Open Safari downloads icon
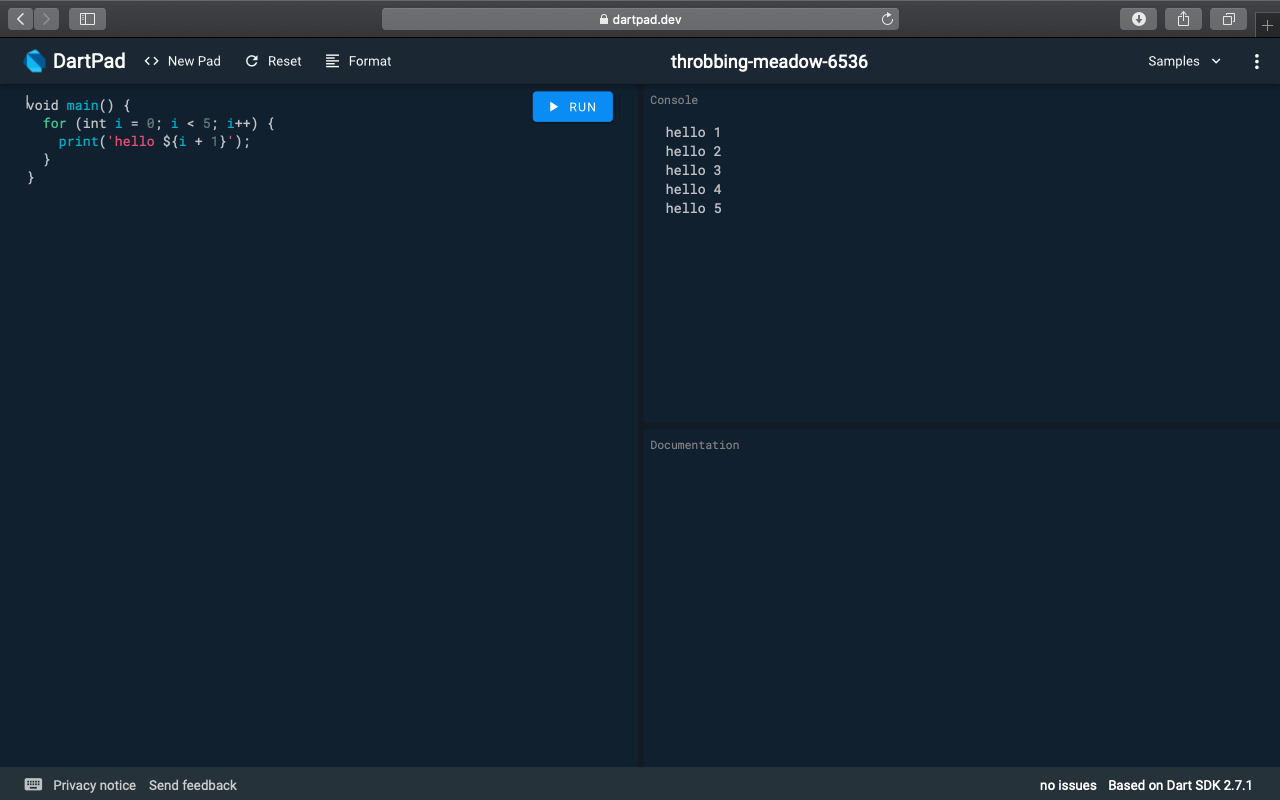The height and width of the screenshot is (800, 1280). (1138, 19)
